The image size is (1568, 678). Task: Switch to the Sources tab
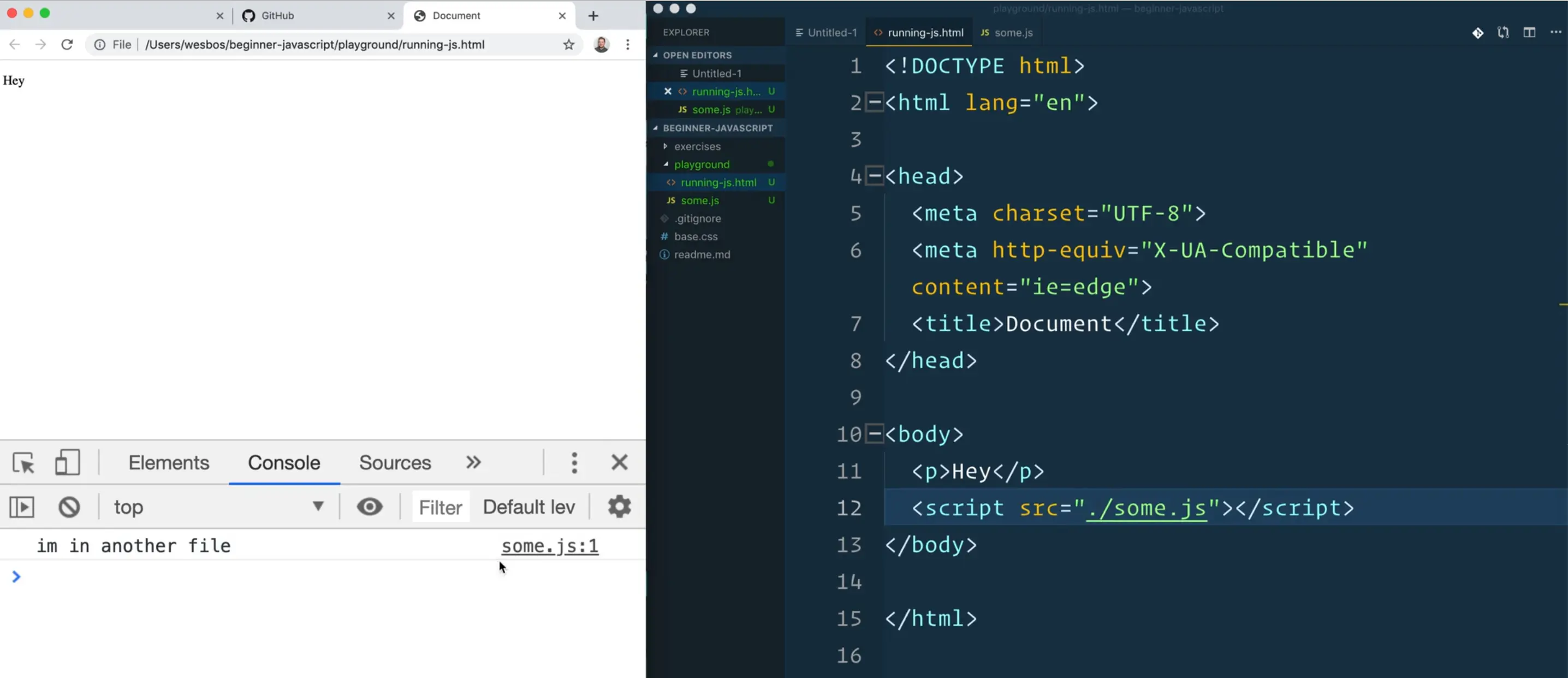[394, 462]
